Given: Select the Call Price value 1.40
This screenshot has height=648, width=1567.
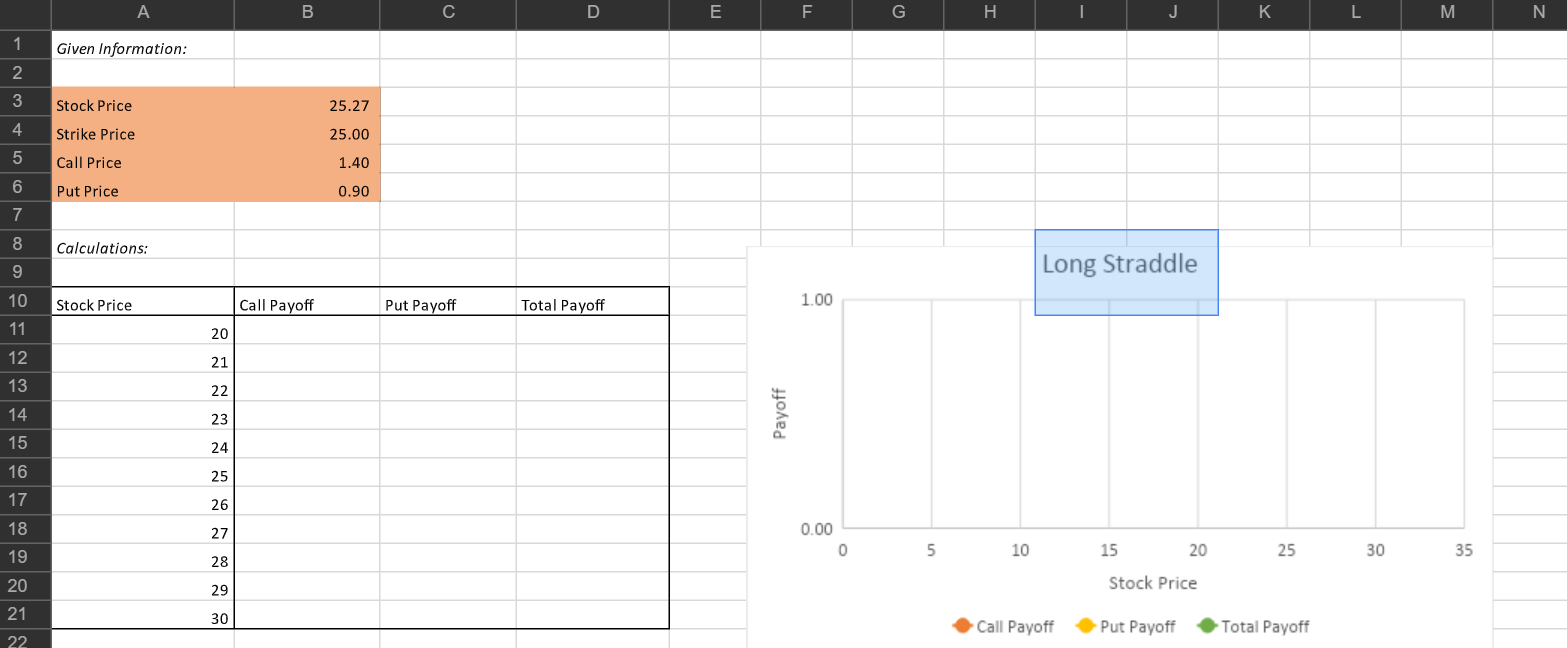Looking at the screenshot, I should point(350,162).
